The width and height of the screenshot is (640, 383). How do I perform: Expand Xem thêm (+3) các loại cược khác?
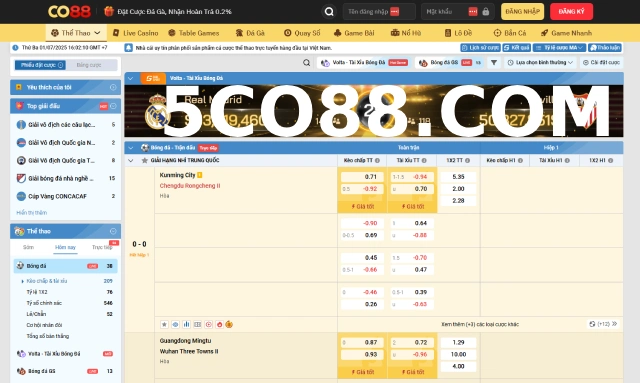(x=480, y=324)
